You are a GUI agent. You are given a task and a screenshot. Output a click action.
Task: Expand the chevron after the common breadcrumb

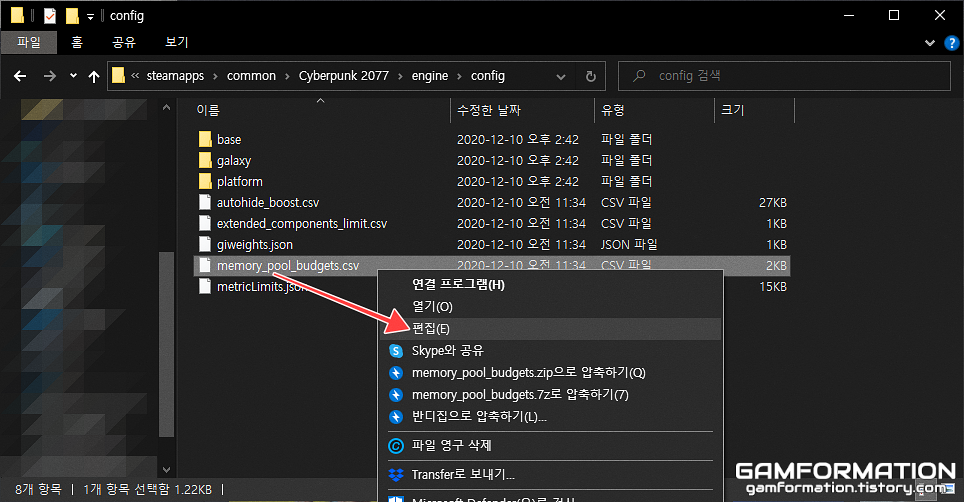[x=287, y=76]
